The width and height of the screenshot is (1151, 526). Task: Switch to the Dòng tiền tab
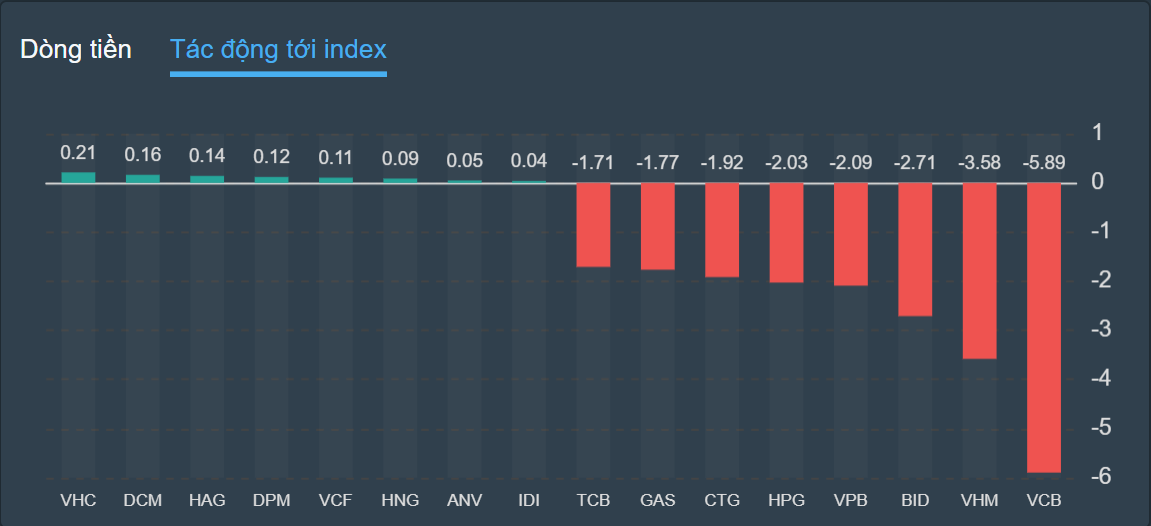click(x=76, y=50)
